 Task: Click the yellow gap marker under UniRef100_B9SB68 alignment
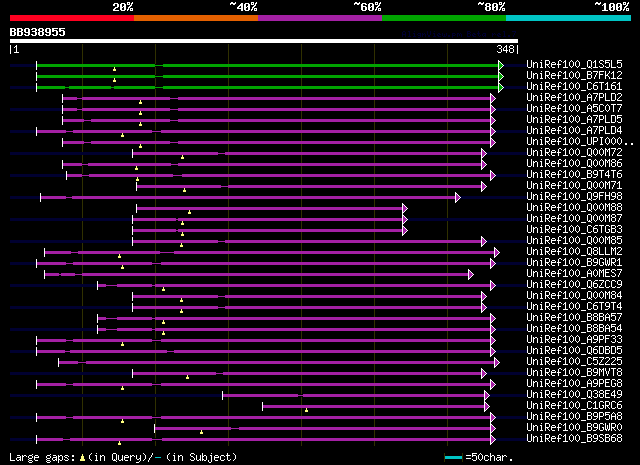pos(119,443)
